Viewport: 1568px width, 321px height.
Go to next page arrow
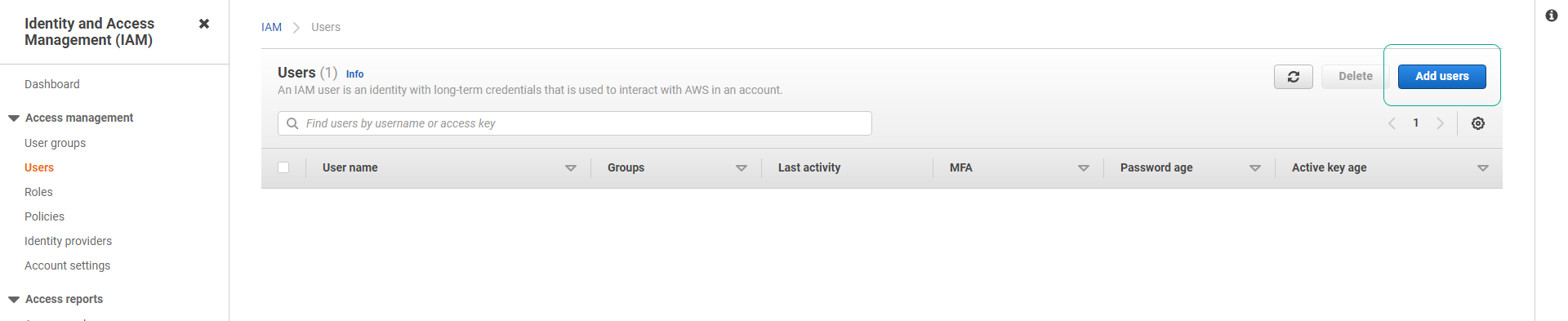1440,123
